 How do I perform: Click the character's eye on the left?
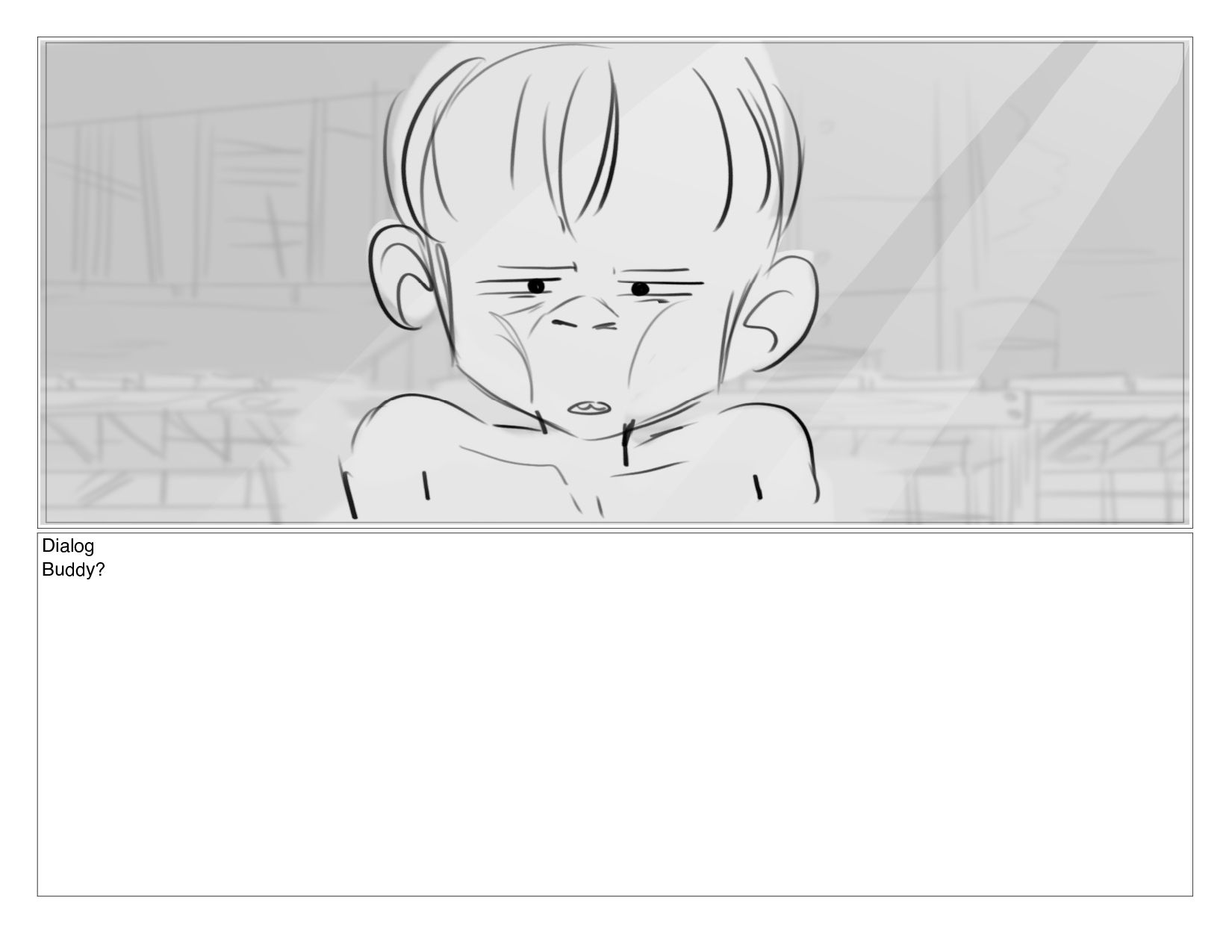(x=536, y=286)
